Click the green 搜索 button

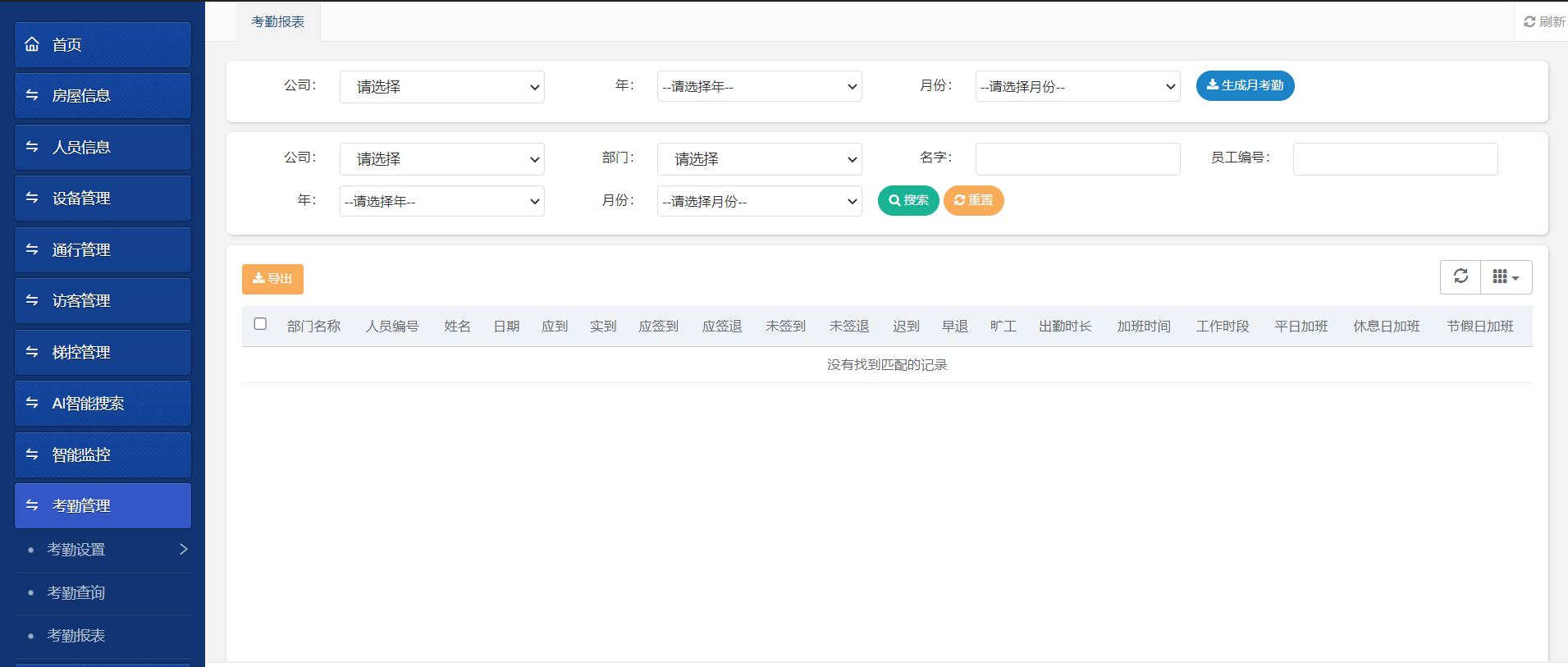[x=908, y=200]
